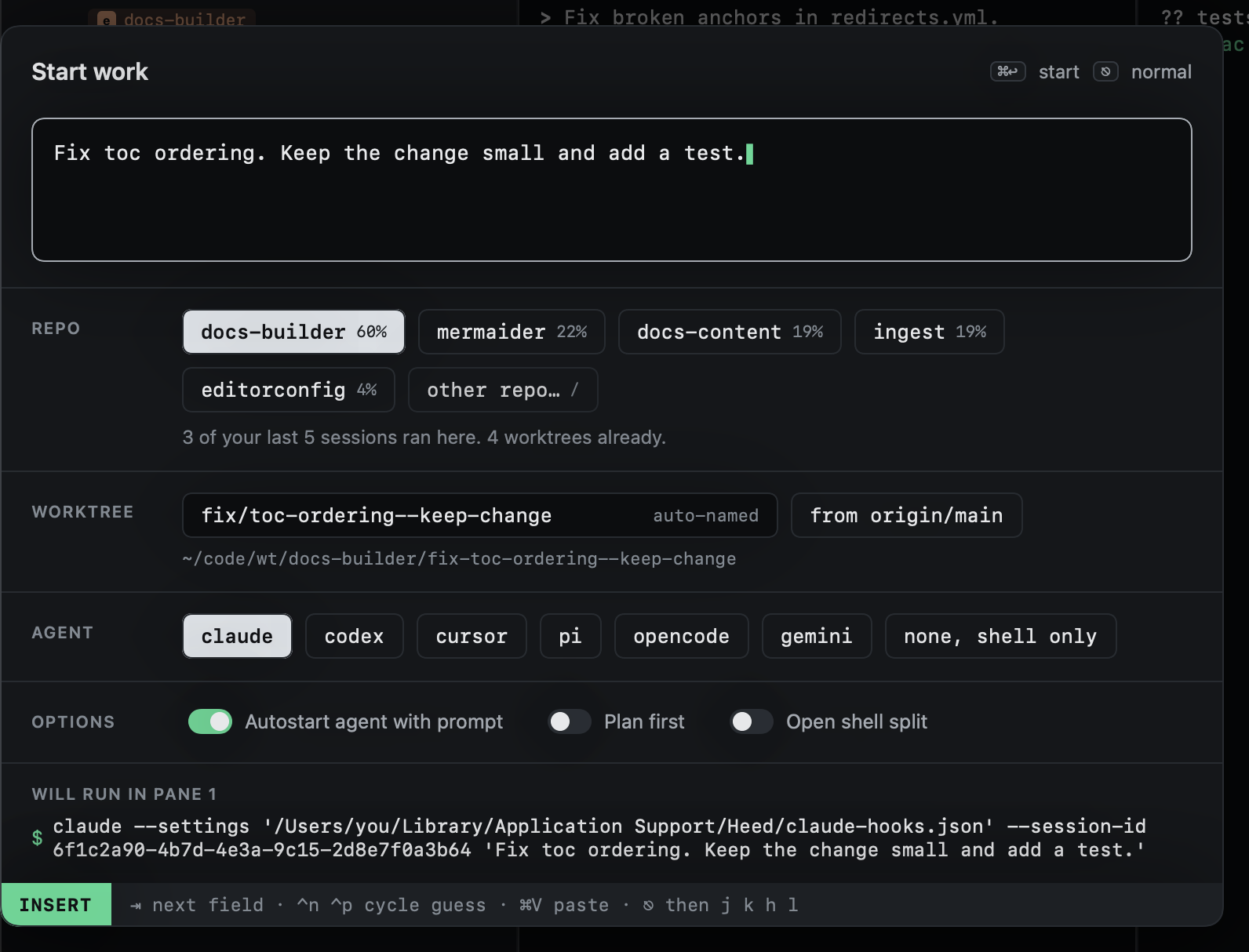The width and height of the screenshot is (1249, 952).
Task: Select the ingest repo chip
Action: pos(930,332)
